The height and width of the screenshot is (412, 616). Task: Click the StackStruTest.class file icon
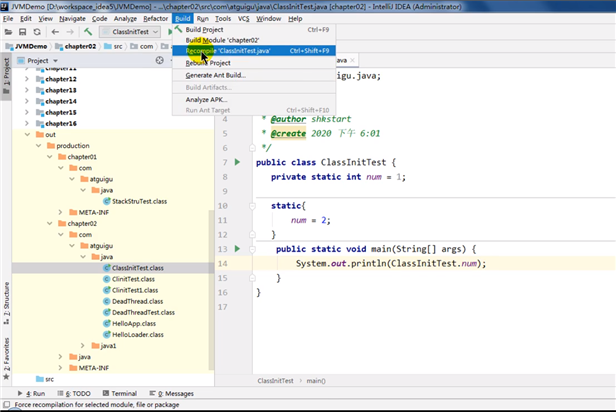click(x=106, y=201)
